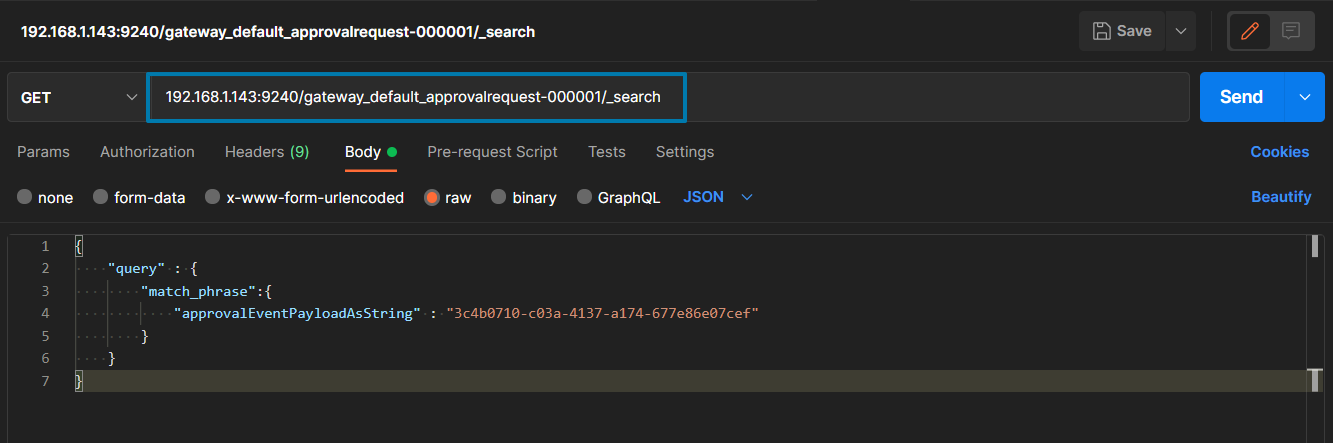Expand the Send options arrow
The image size is (1333, 443).
(1304, 97)
